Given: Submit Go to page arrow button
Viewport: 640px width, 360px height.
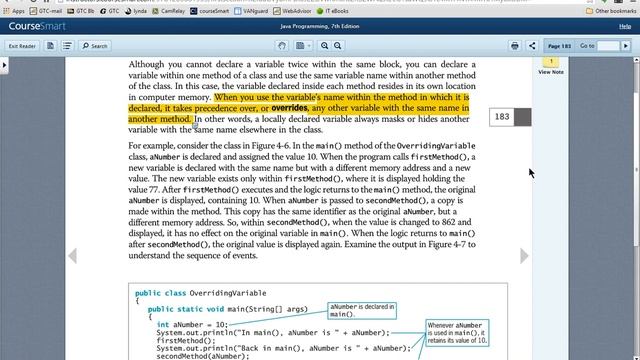Looking at the screenshot, I should point(626,46).
